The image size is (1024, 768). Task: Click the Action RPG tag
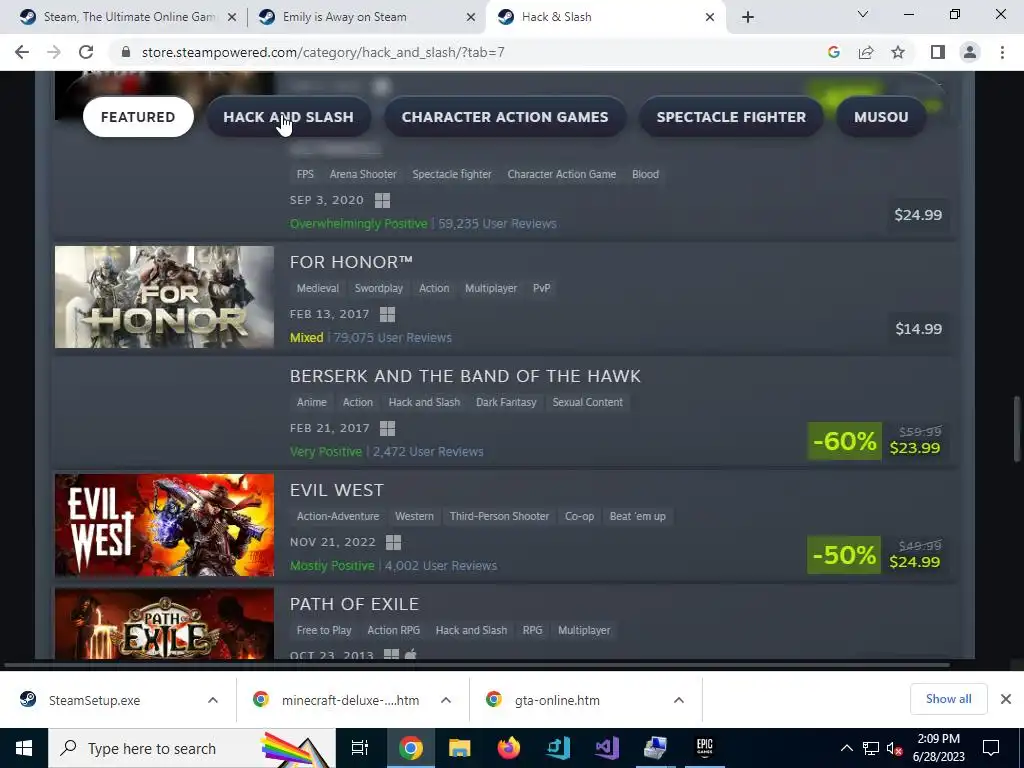393,630
